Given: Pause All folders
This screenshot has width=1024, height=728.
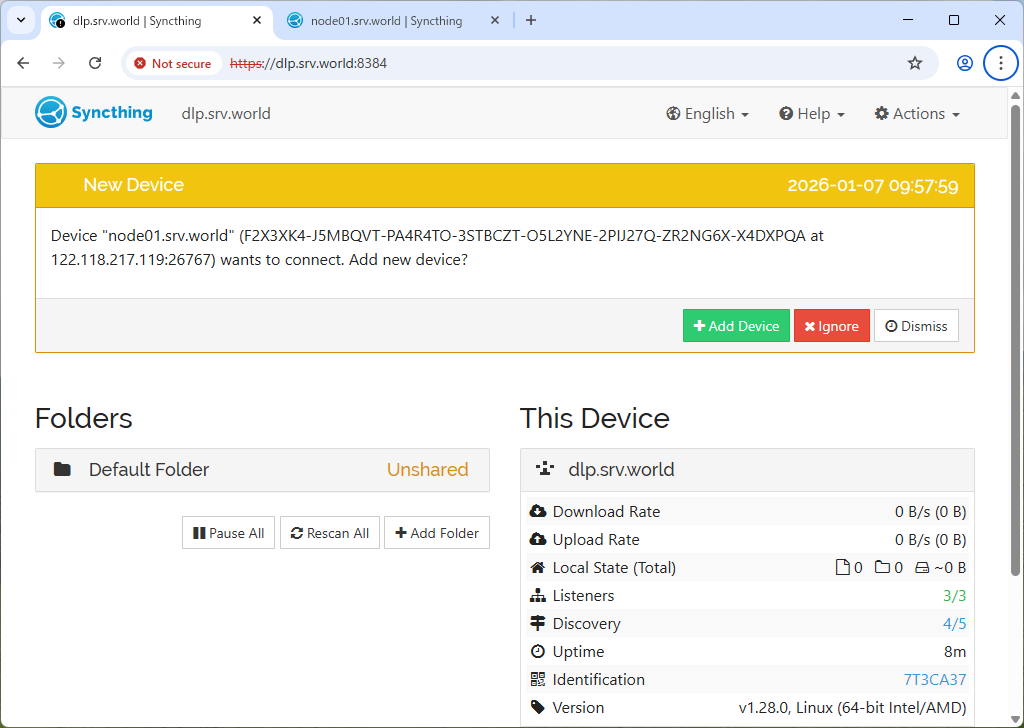Looking at the screenshot, I should click(x=228, y=533).
